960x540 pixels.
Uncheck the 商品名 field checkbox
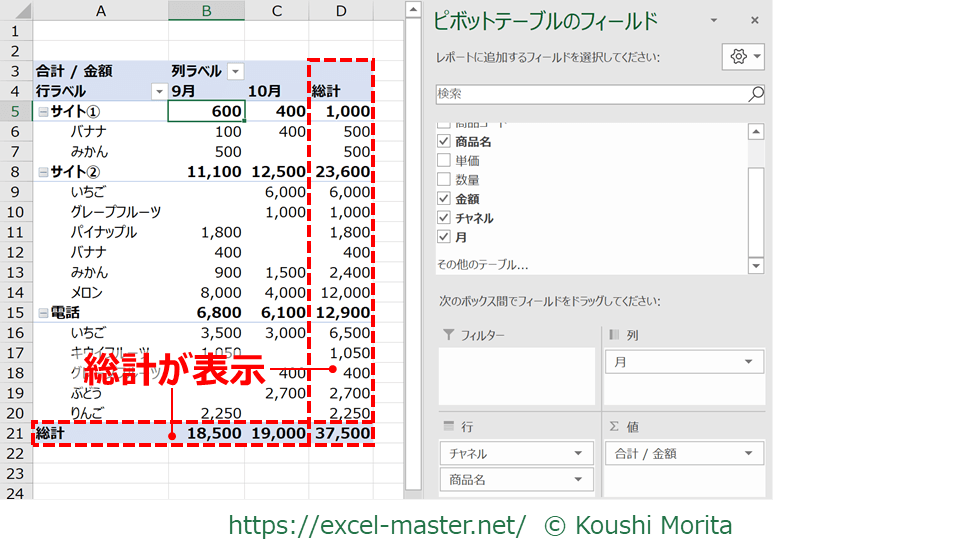pos(444,142)
